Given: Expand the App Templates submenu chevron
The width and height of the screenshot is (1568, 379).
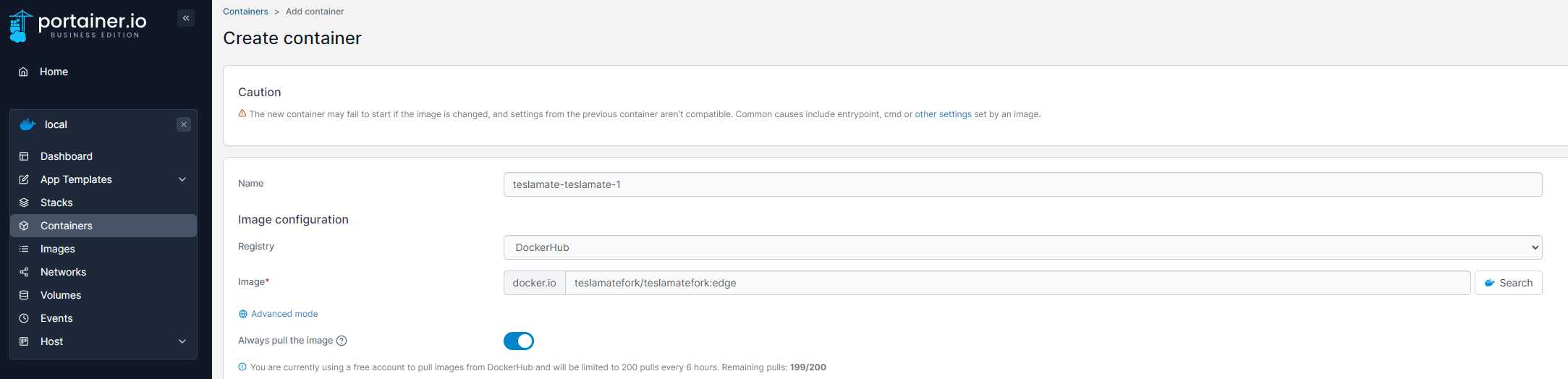Looking at the screenshot, I should pyautogui.click(x=182, y=179).
